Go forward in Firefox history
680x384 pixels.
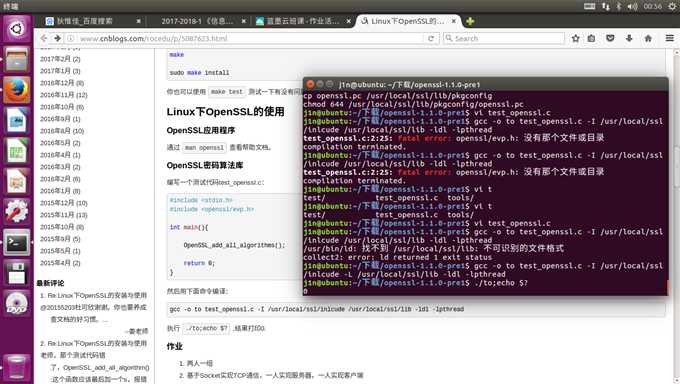pyautogui.click(x=57, y=38)
